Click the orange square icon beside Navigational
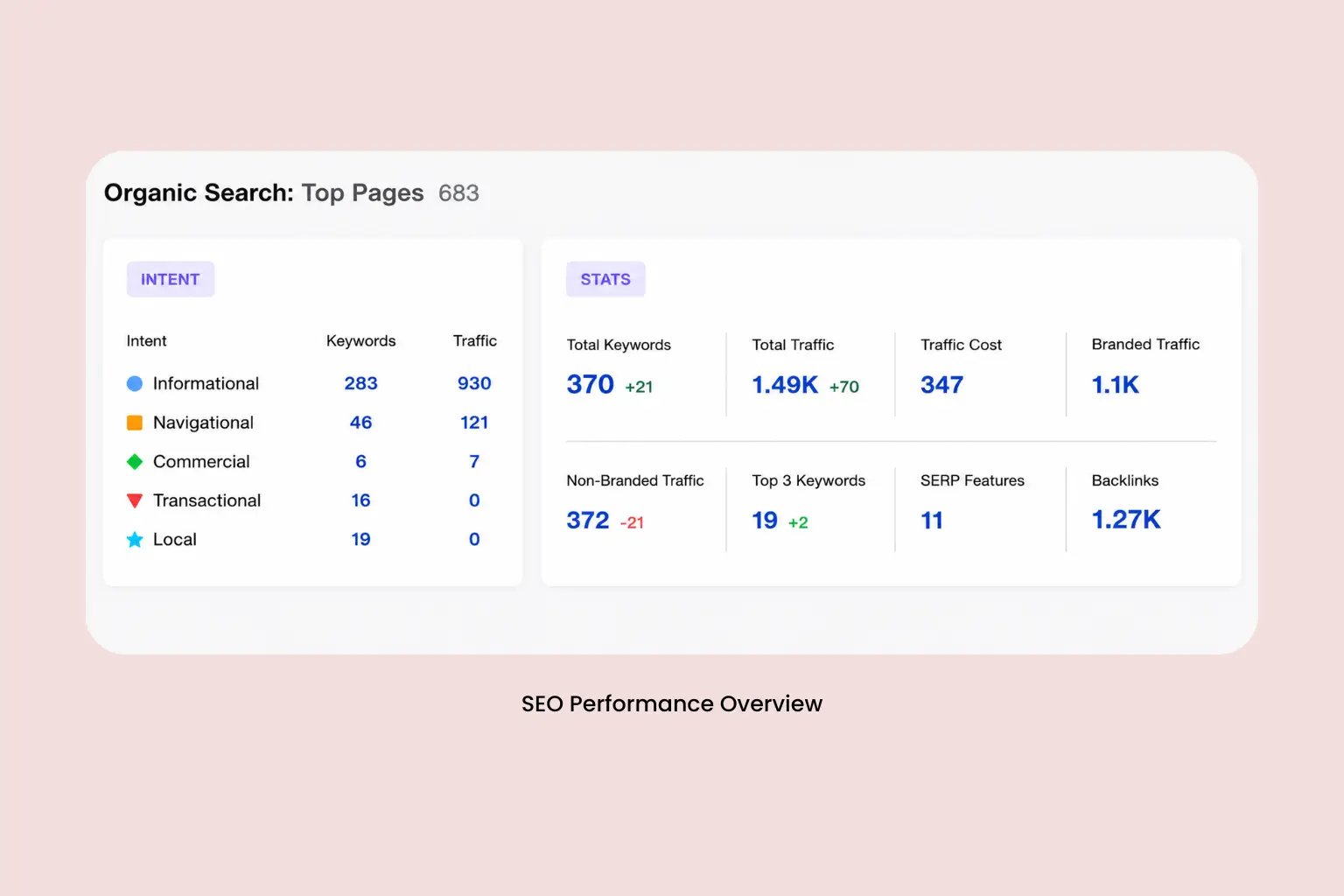 pos(135,423)
